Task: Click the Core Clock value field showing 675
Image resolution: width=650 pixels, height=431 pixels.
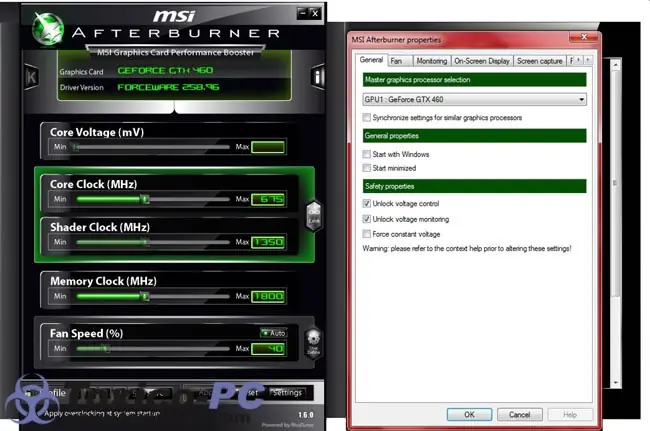Action: [268, 199]
